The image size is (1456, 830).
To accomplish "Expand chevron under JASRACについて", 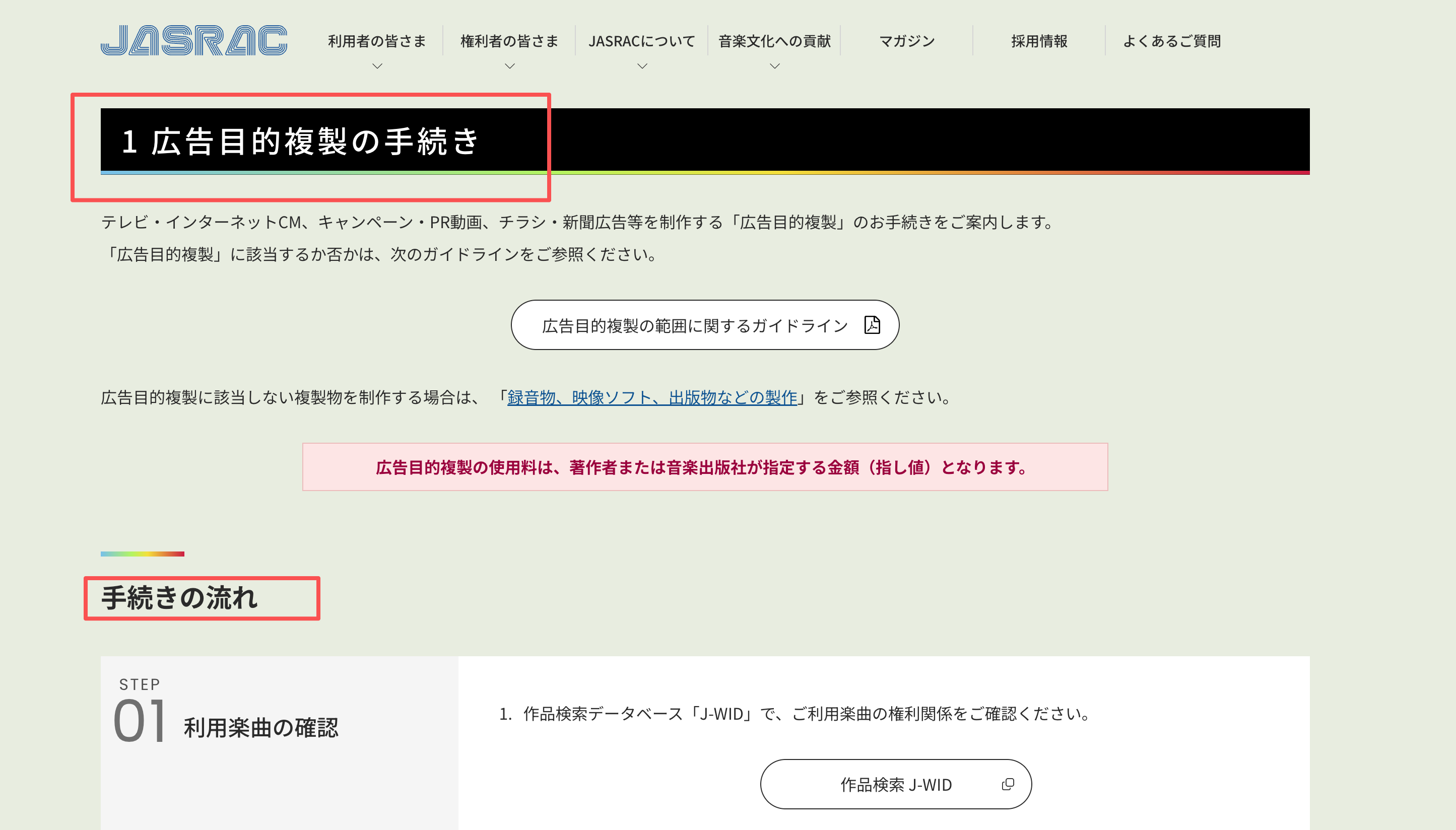I will click(642, 66).
